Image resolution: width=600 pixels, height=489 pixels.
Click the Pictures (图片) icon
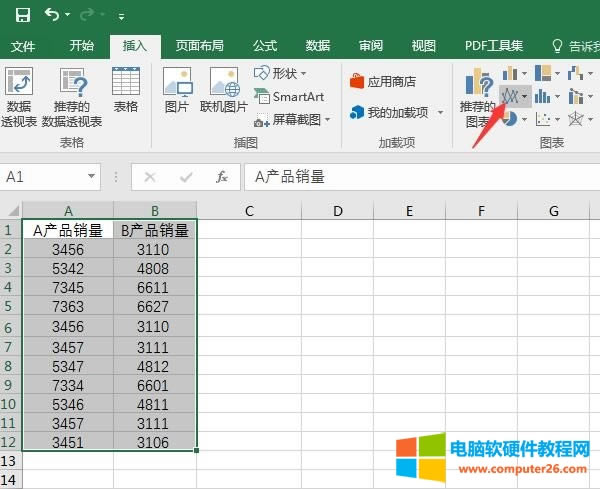(177, 90)
